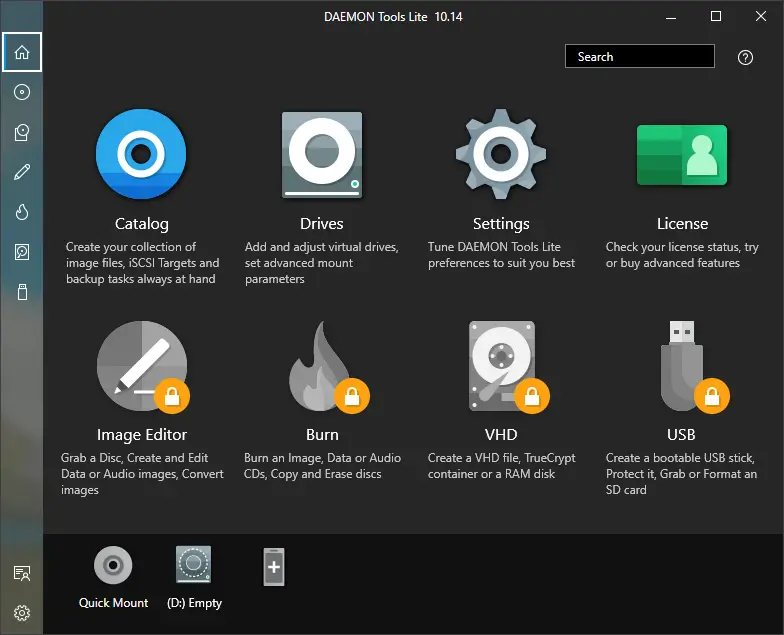Click "Create your collection of" description text

[x=131, y=246]
